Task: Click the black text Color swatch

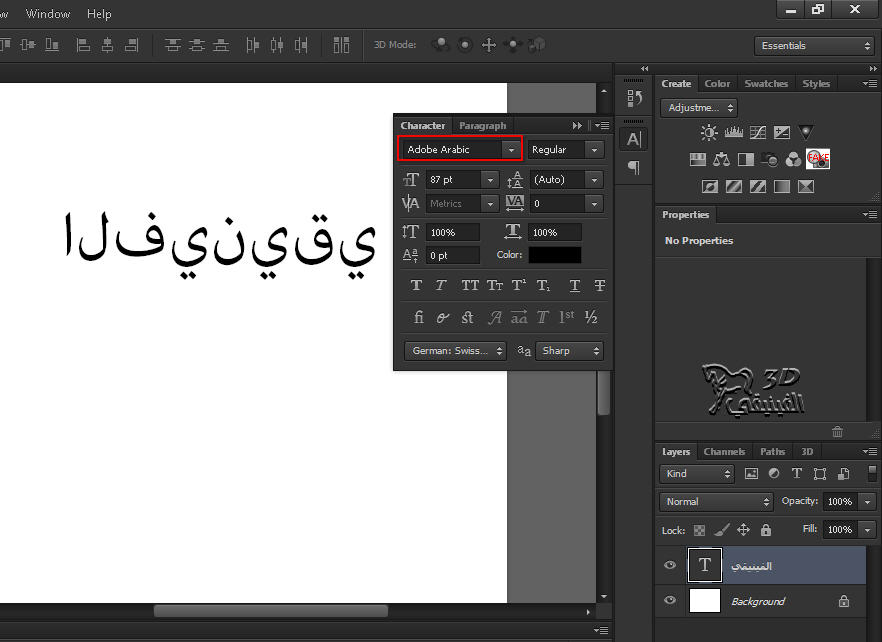Action: click(x=554, y=255)
